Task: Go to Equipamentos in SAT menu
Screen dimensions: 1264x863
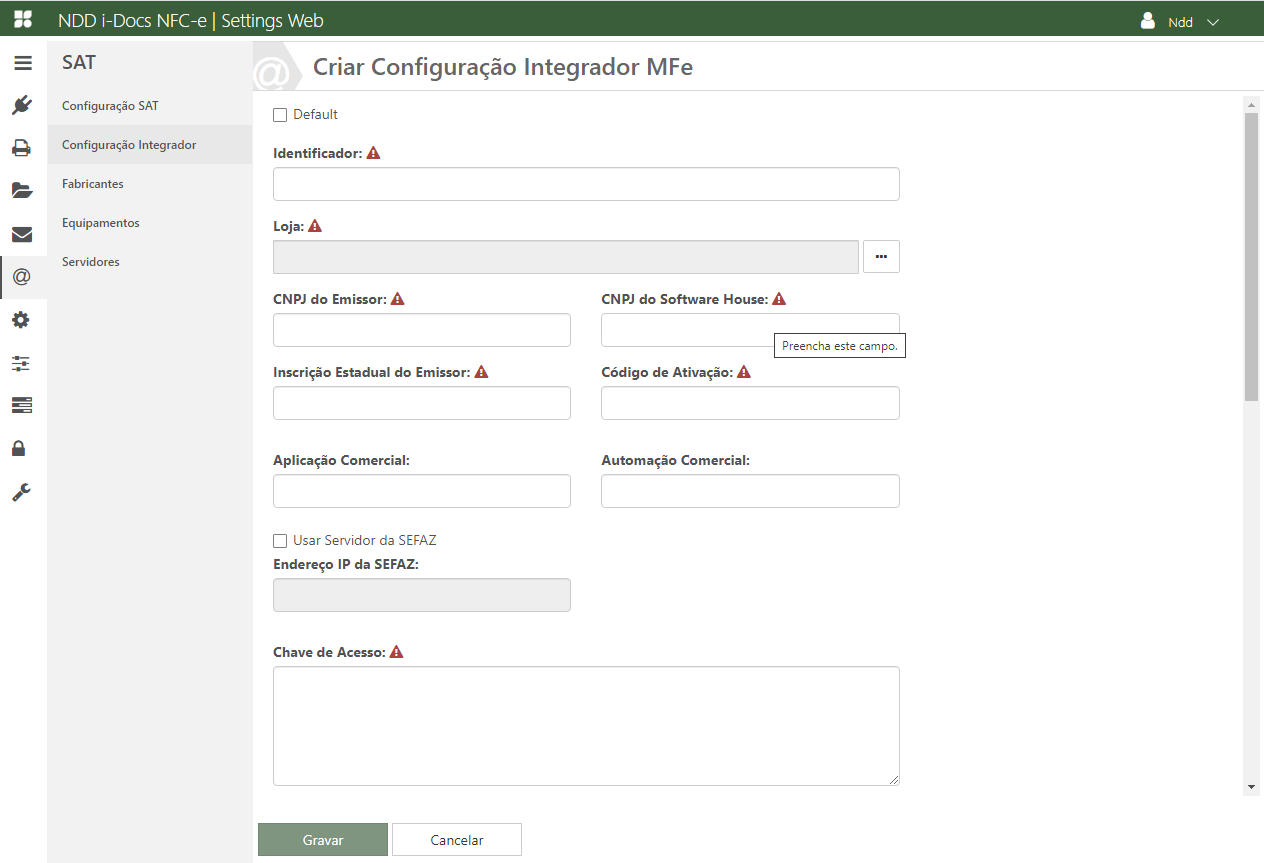Action: click(x=101, y=223)
